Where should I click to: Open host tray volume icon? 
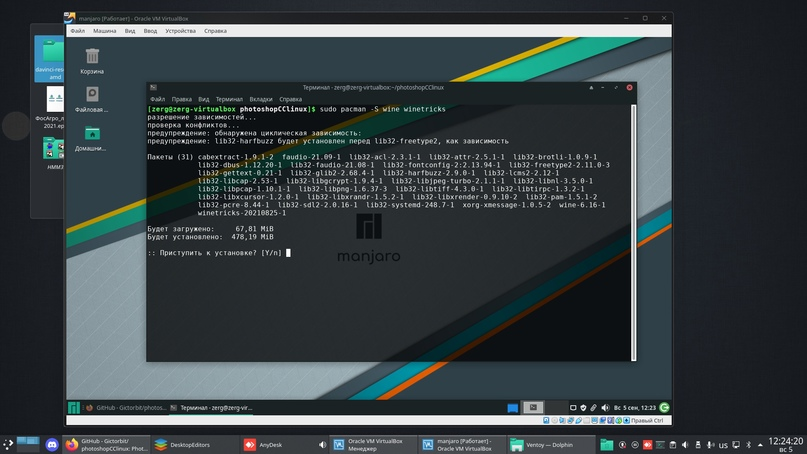coord(685,445)
